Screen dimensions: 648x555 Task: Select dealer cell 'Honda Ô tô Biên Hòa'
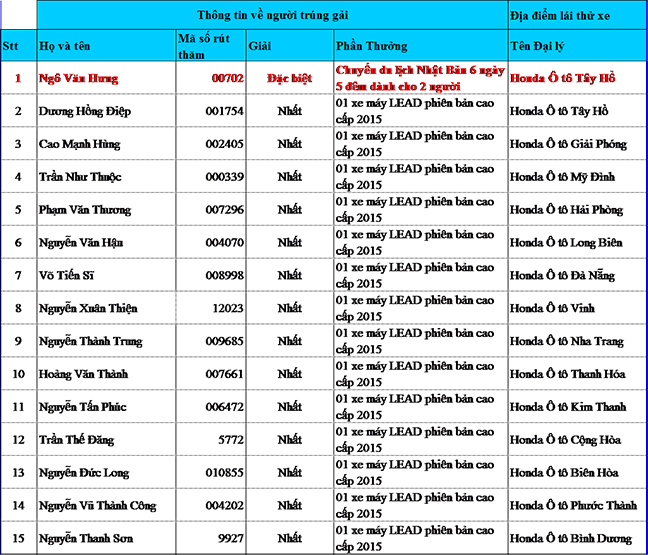click(x=578, y=472)
